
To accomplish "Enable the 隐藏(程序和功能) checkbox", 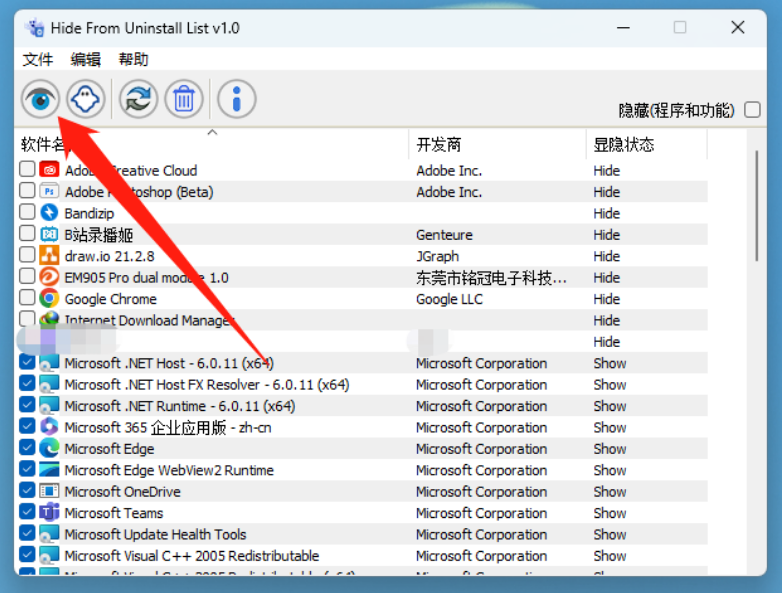I will pyautogui.click(x=752, y=110).
